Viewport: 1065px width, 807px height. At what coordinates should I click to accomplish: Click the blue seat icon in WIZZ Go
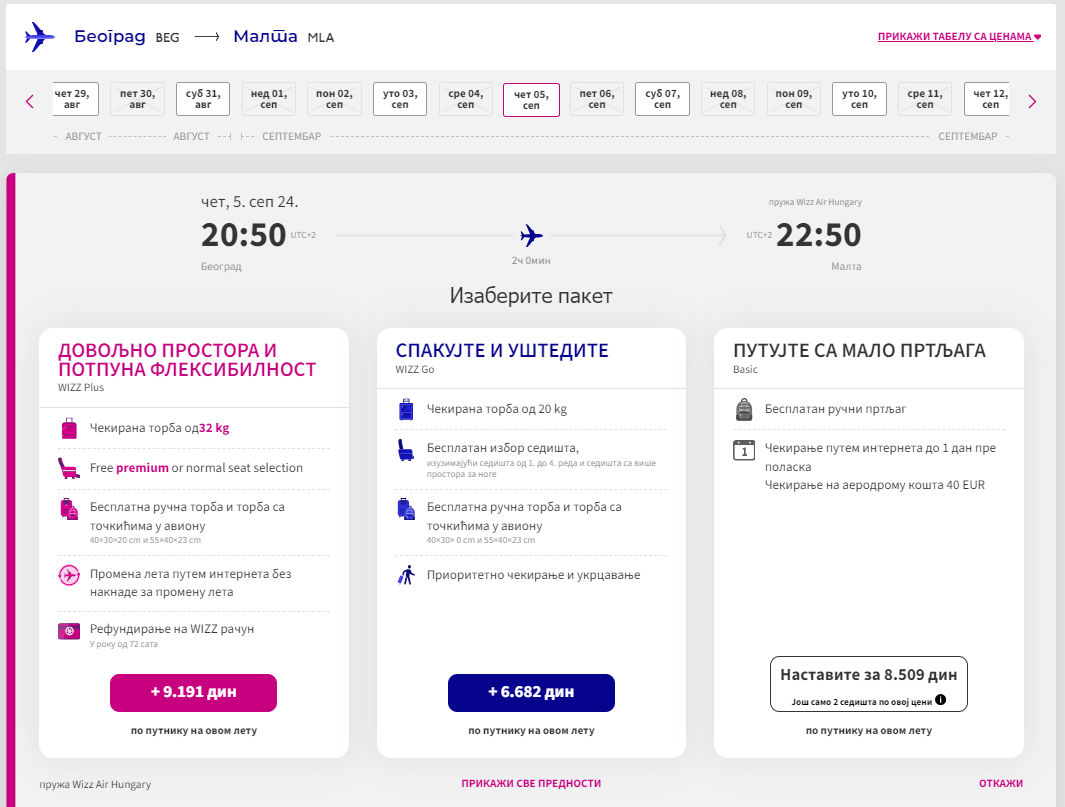(x=405, y=450)
